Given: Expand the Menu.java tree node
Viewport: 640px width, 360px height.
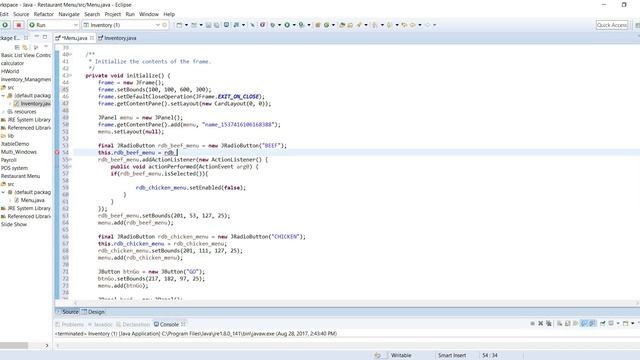Looking at the screenshot, I should coord(10,200).
